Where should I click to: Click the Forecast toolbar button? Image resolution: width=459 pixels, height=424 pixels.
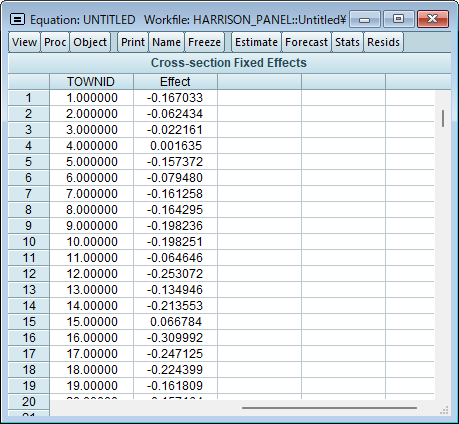[306, 42]
